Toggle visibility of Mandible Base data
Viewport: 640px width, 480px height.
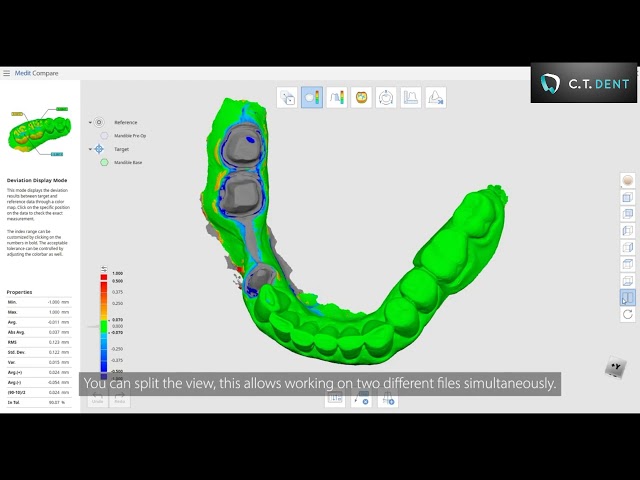coord(104,162)
